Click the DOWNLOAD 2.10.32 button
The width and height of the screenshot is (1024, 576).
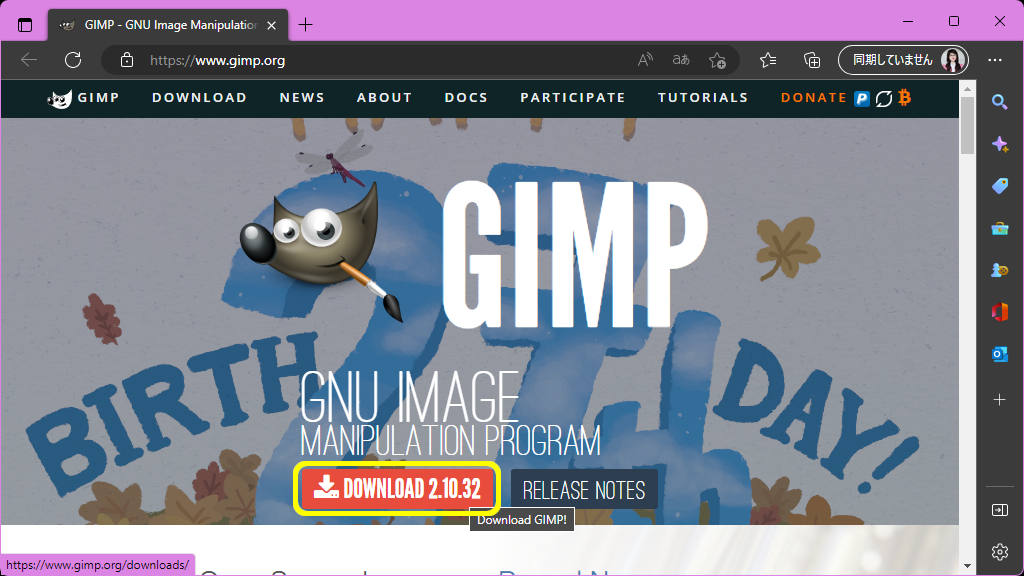tap(396, 489)
